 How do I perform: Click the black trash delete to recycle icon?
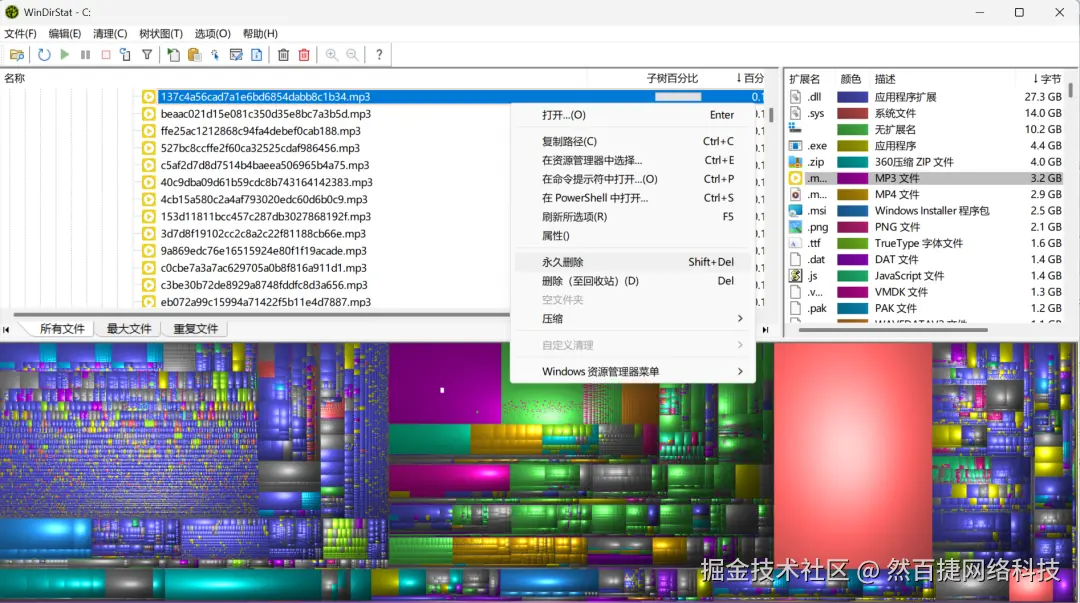coord(283,54)
